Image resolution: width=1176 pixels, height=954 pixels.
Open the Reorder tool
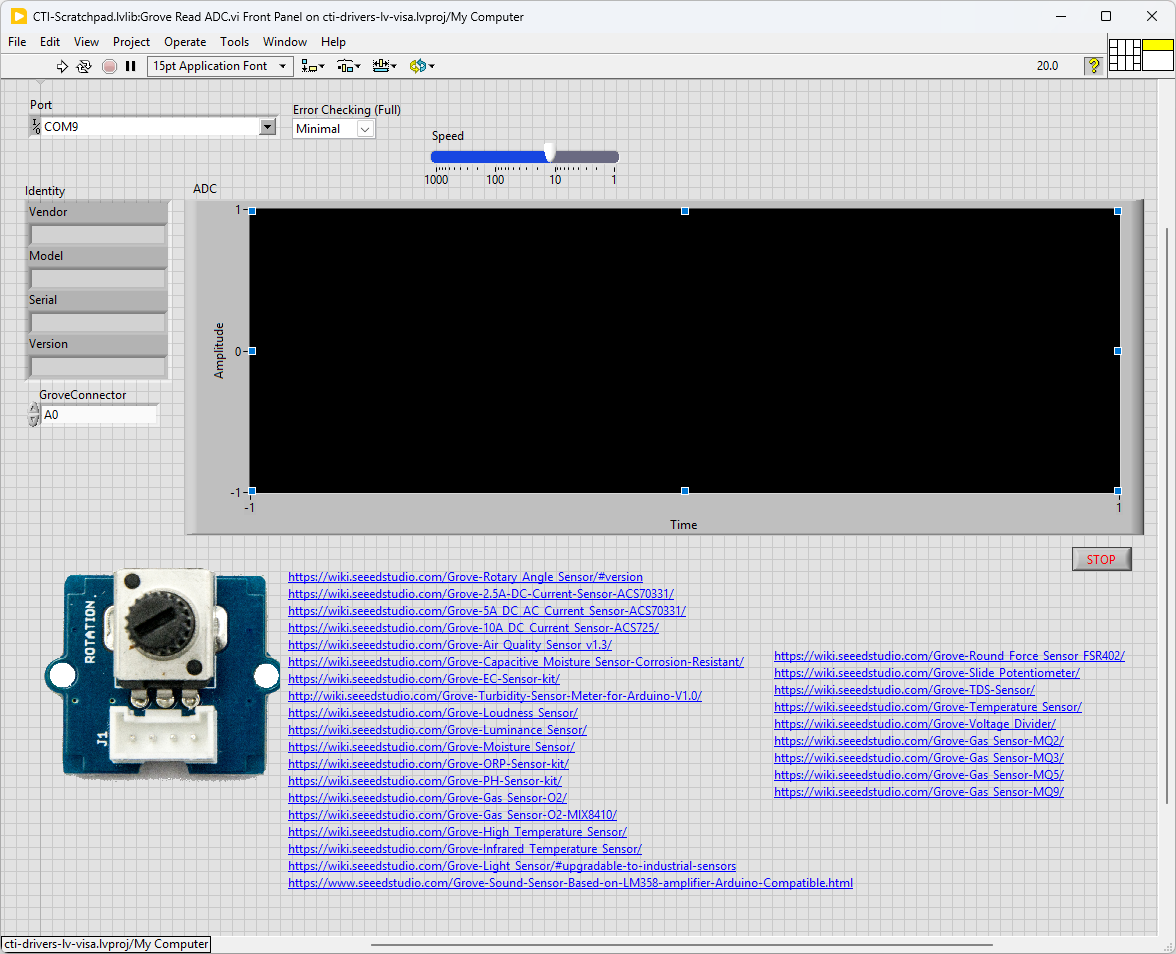click(421, 66)
